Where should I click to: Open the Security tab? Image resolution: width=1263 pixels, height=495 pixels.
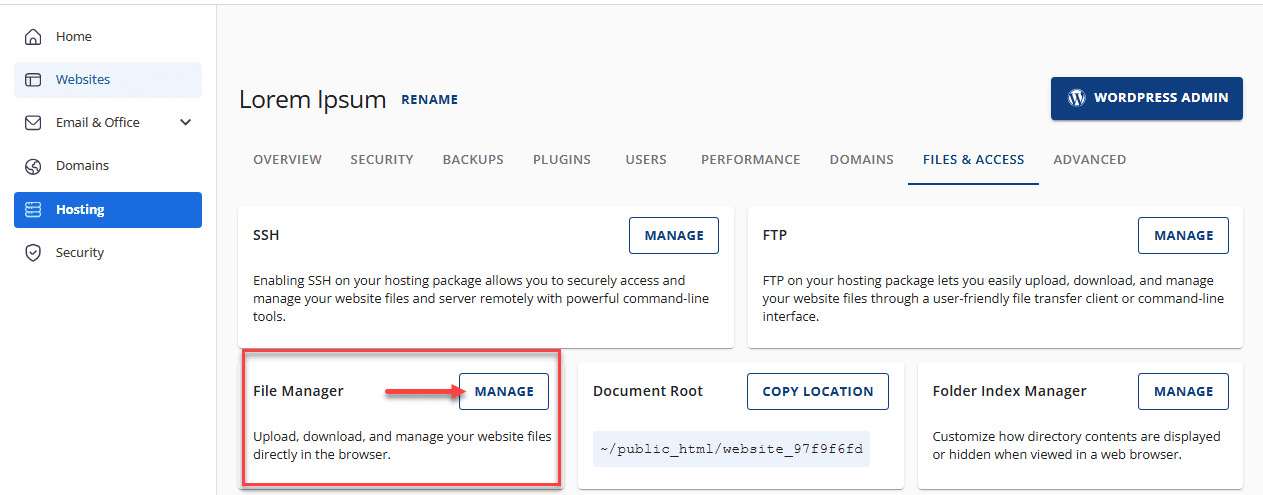[x=382, y=160]
